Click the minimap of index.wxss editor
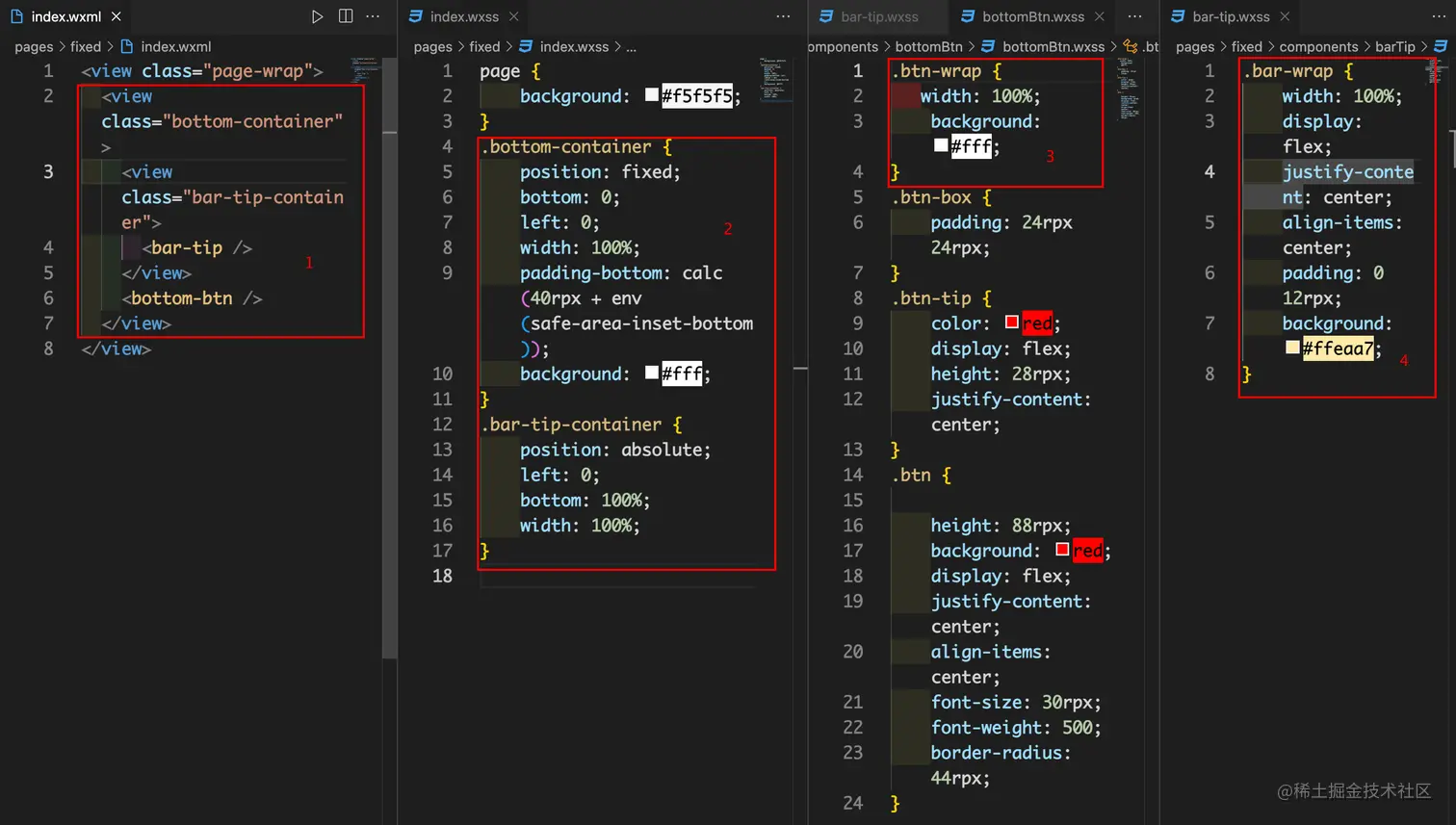The image size is (1456, 825). click(775, 79)
